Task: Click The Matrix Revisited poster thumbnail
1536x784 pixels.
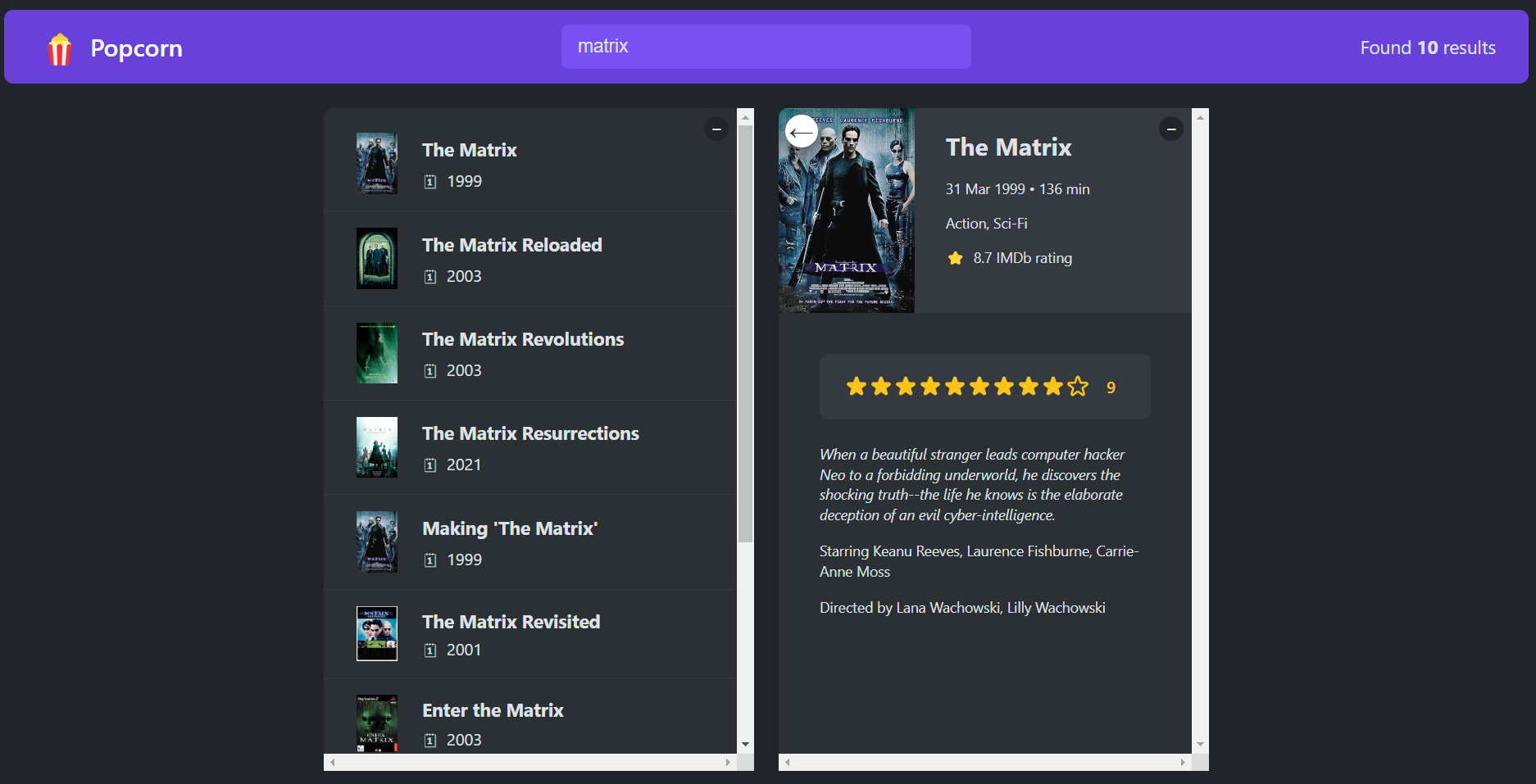Action: 377,633
